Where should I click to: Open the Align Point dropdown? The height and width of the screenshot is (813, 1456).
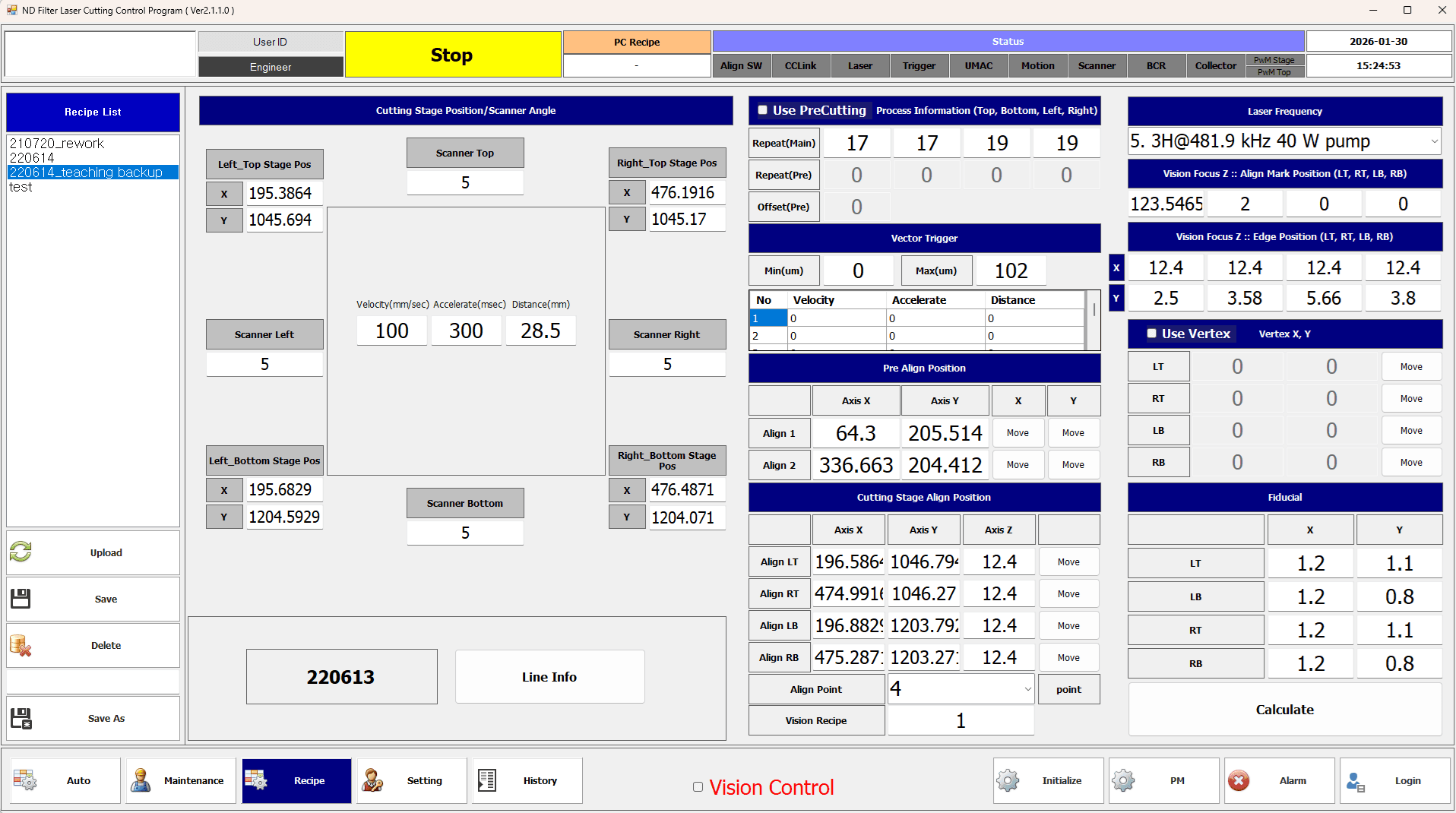click(x=1027, y=689)
